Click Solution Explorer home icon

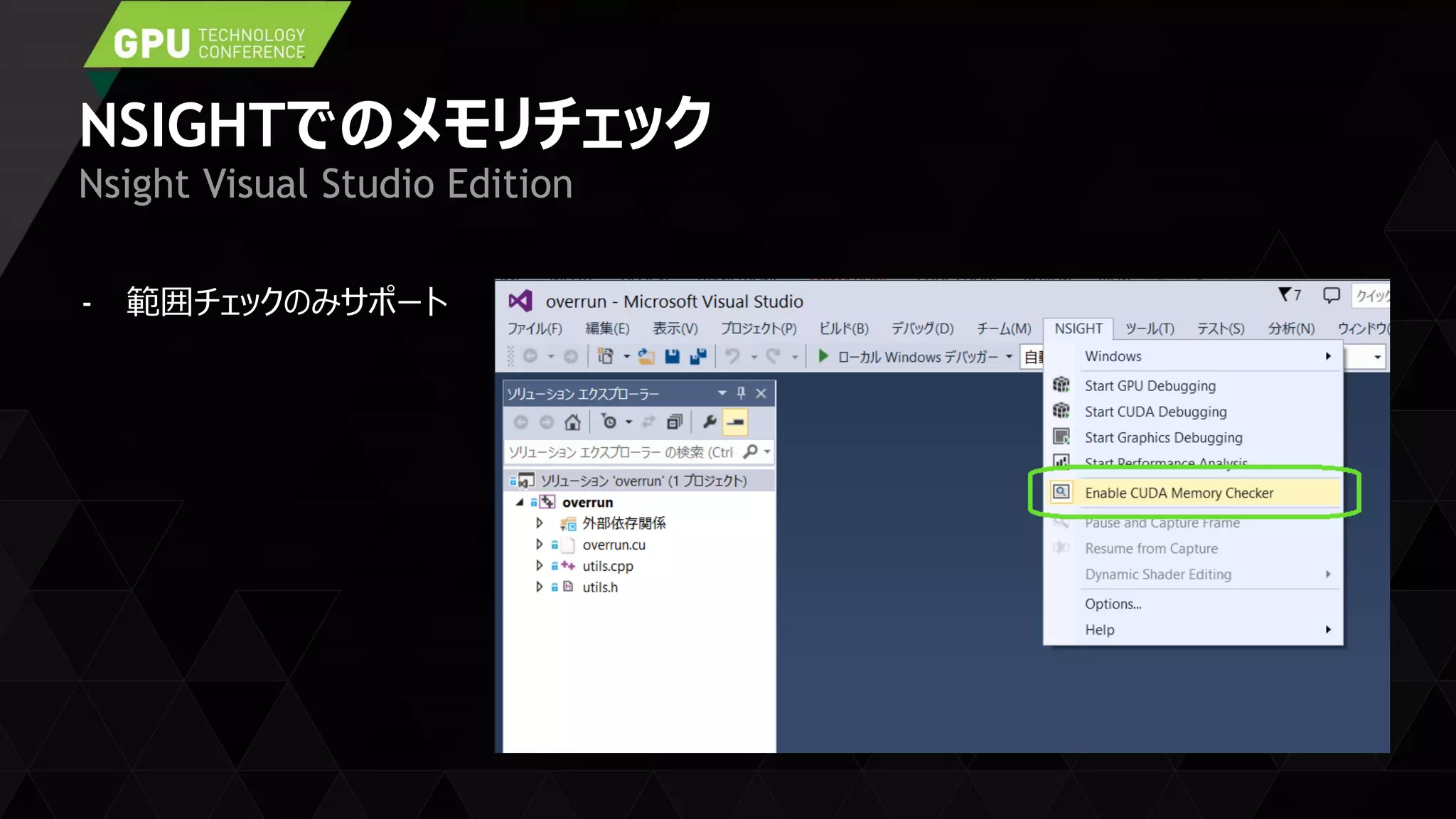point(572,422)
